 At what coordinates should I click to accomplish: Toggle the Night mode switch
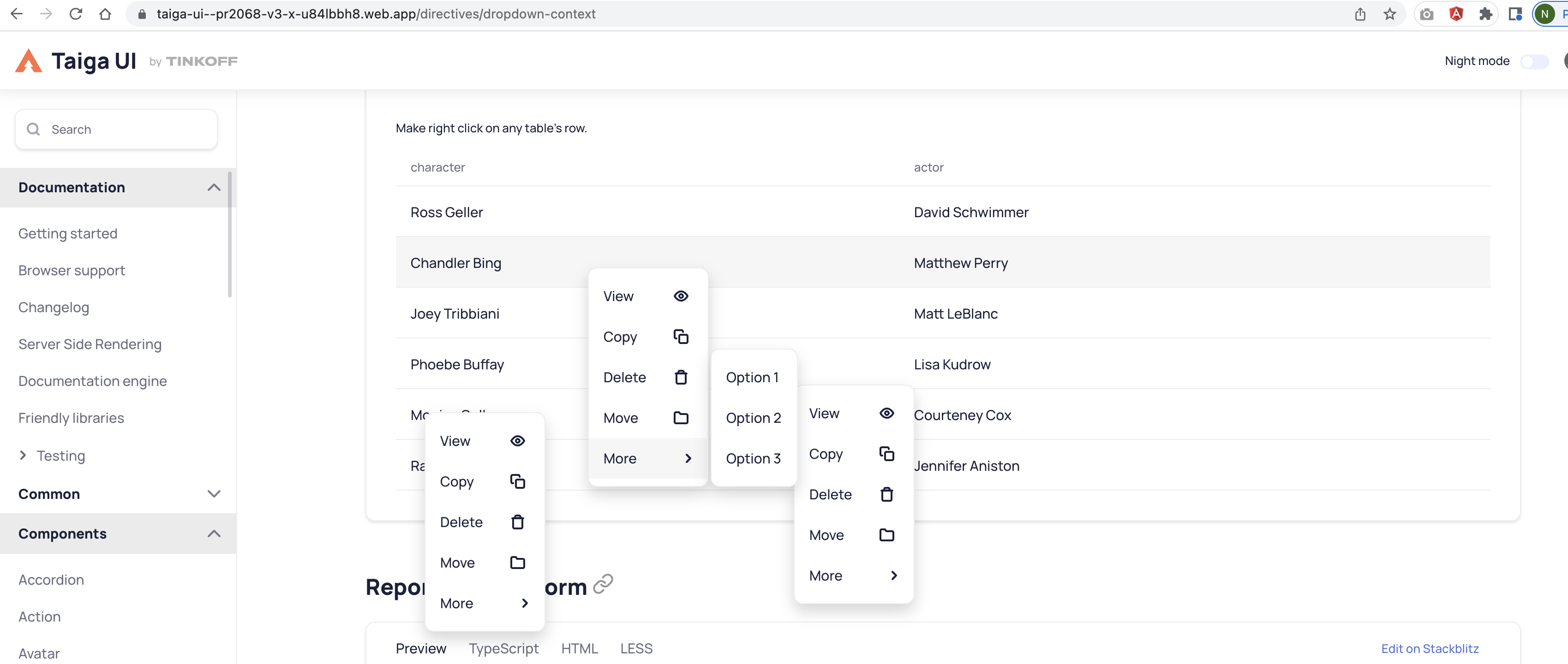pyautogui.click(x=1534, y=61)
